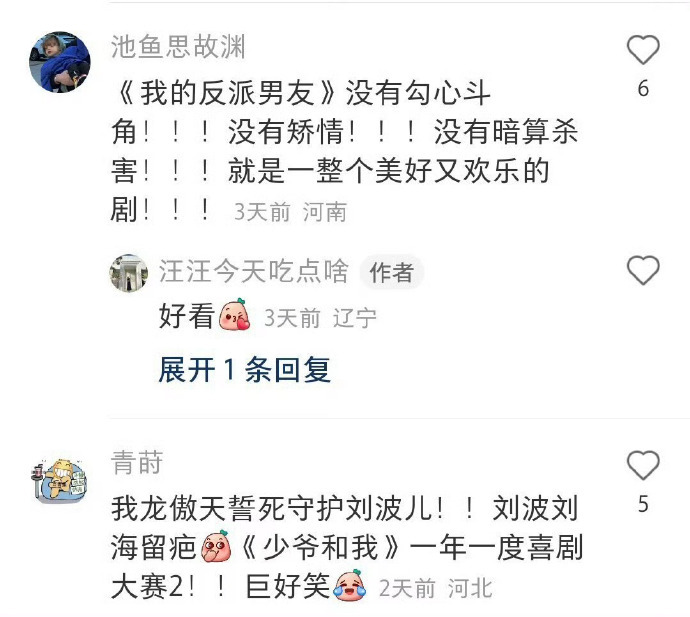Screen dimensions: 690x617
Task: Like 青莳's comment with the heart icon
Action: pos(643,465)
